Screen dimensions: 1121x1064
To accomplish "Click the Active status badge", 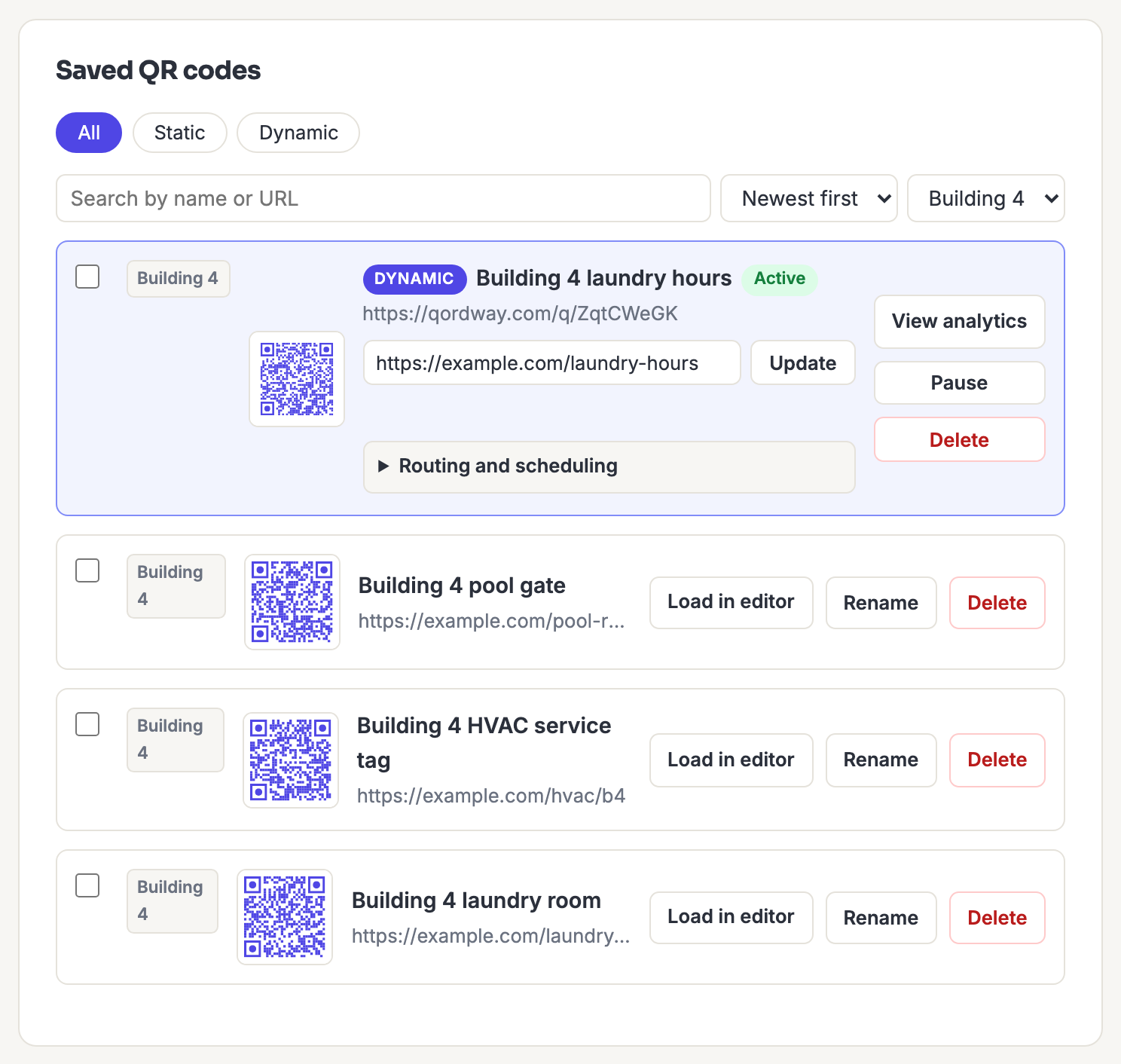I will (780, 279).
